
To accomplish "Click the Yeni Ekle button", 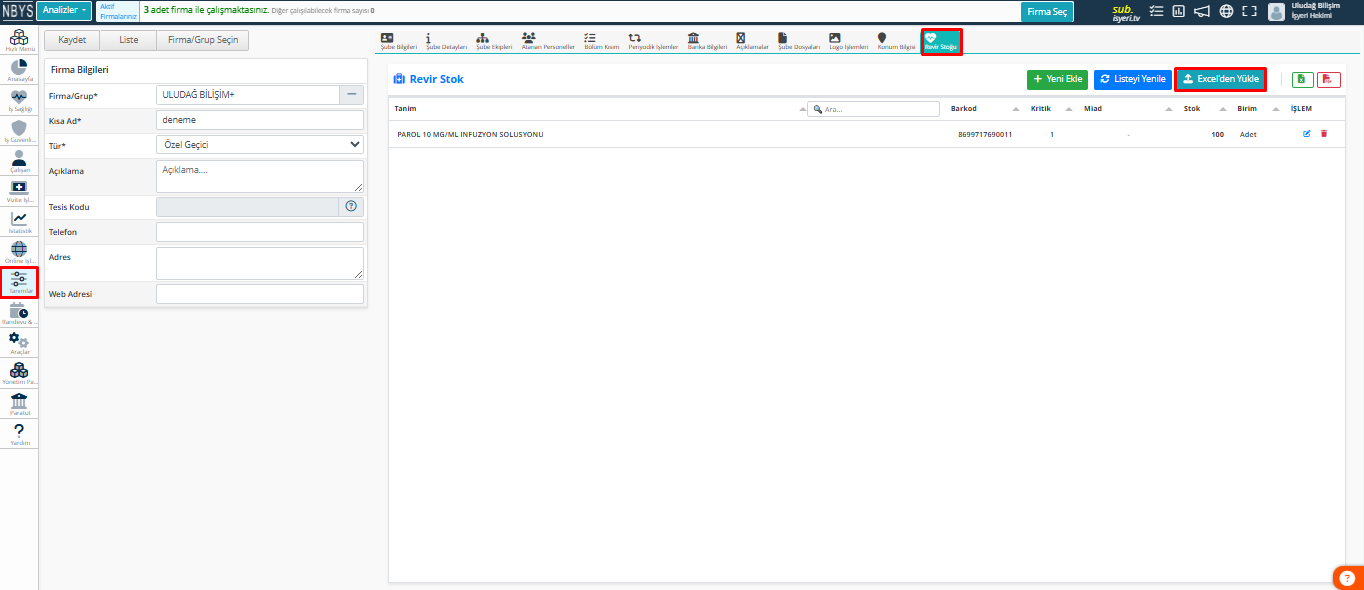I will pos(1058,79).
